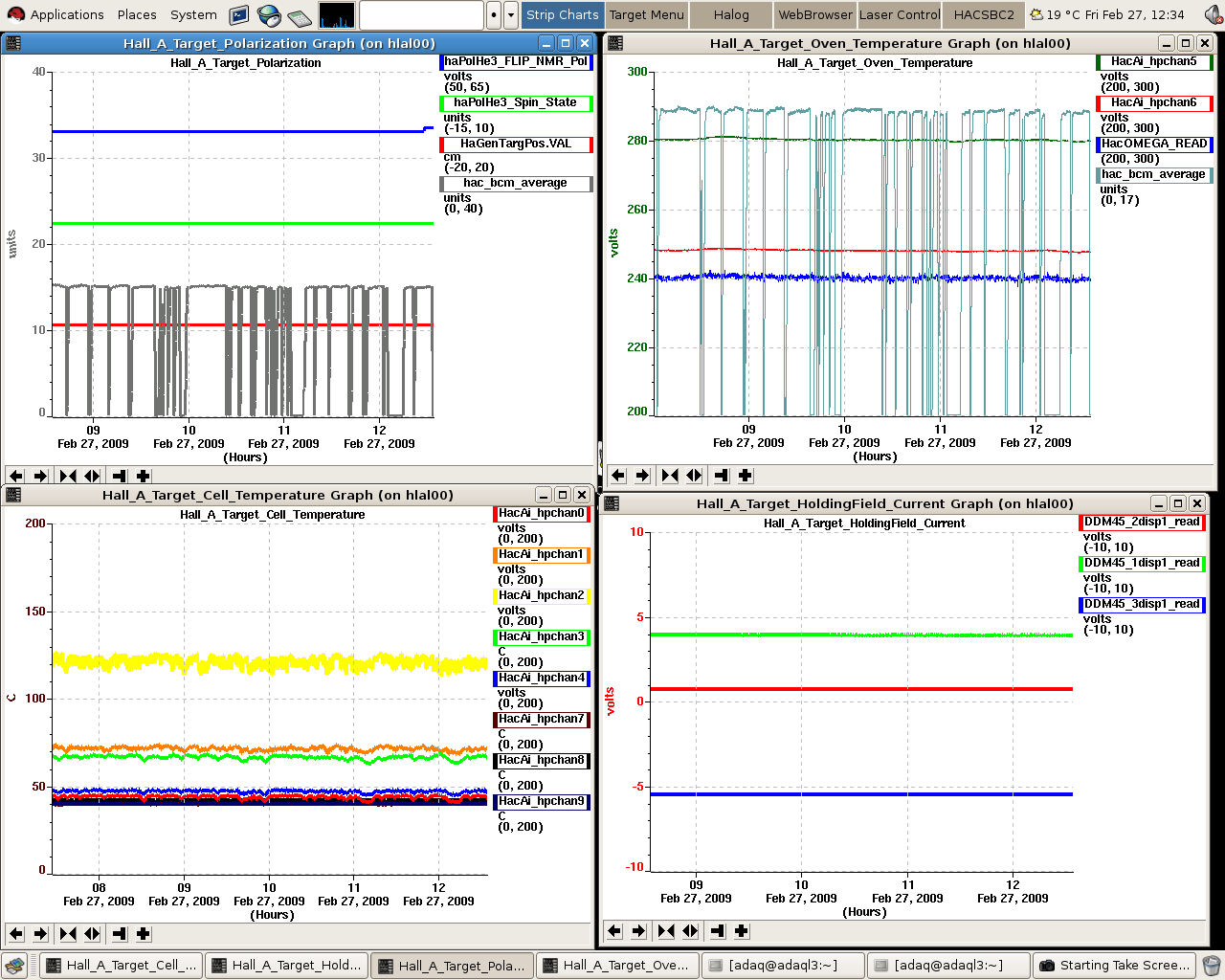The width and height of the screenshot is (1225, 980).
Task: Click the auto-scale icon in Polarization graph
Action: pos(119,476)
